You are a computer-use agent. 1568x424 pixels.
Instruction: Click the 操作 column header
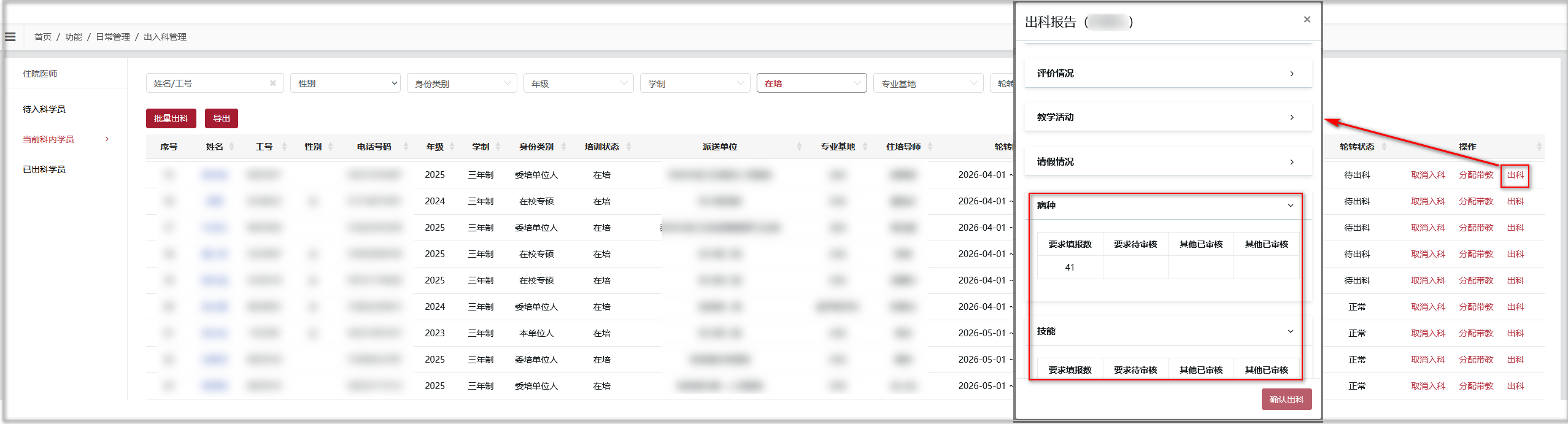point(1467,147)
